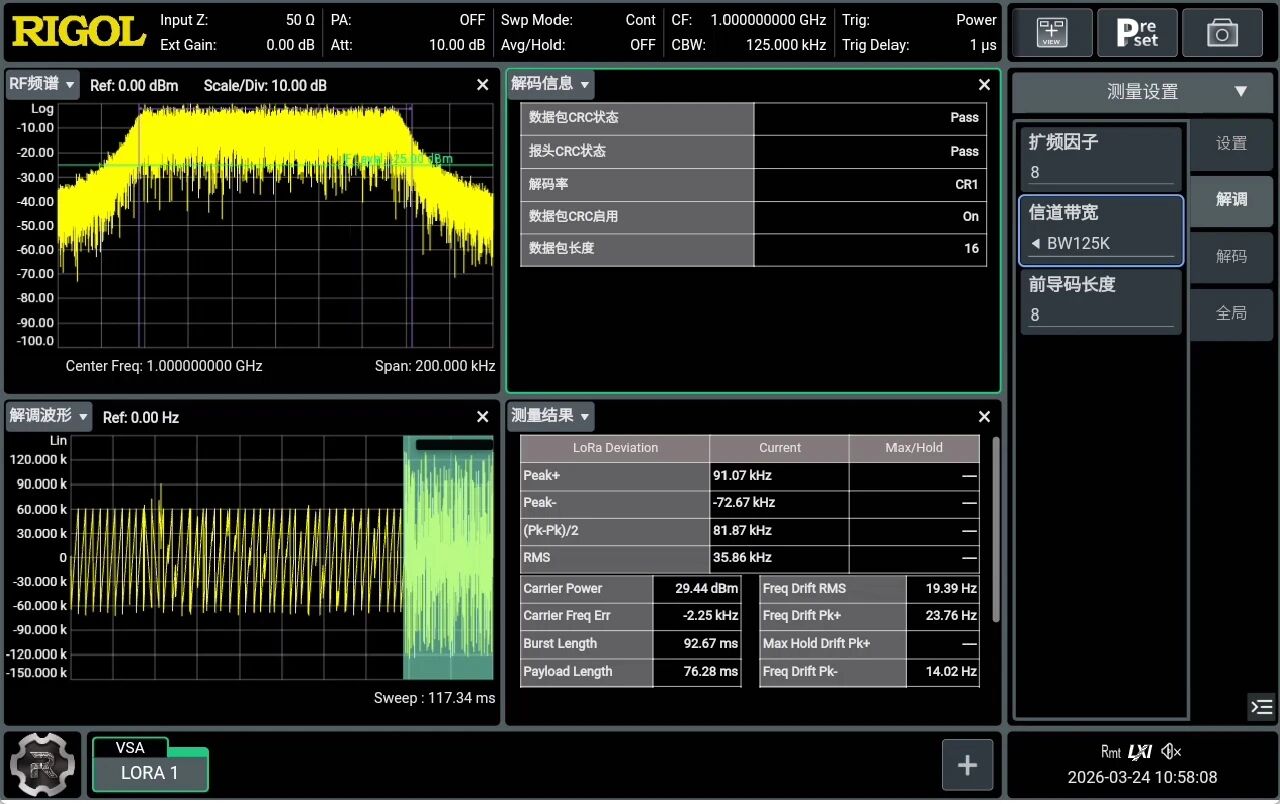Edit the 前导码长度 value field
Screen dimensions: 1280x804
tap(1101, 302)
